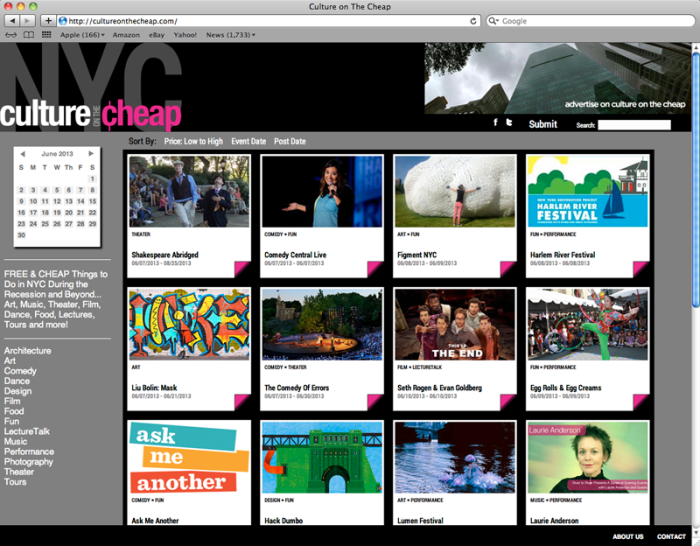Viewport: 700px width, 546px height.
Task: Go forward with the browser forward arrow
Action: 27,21
